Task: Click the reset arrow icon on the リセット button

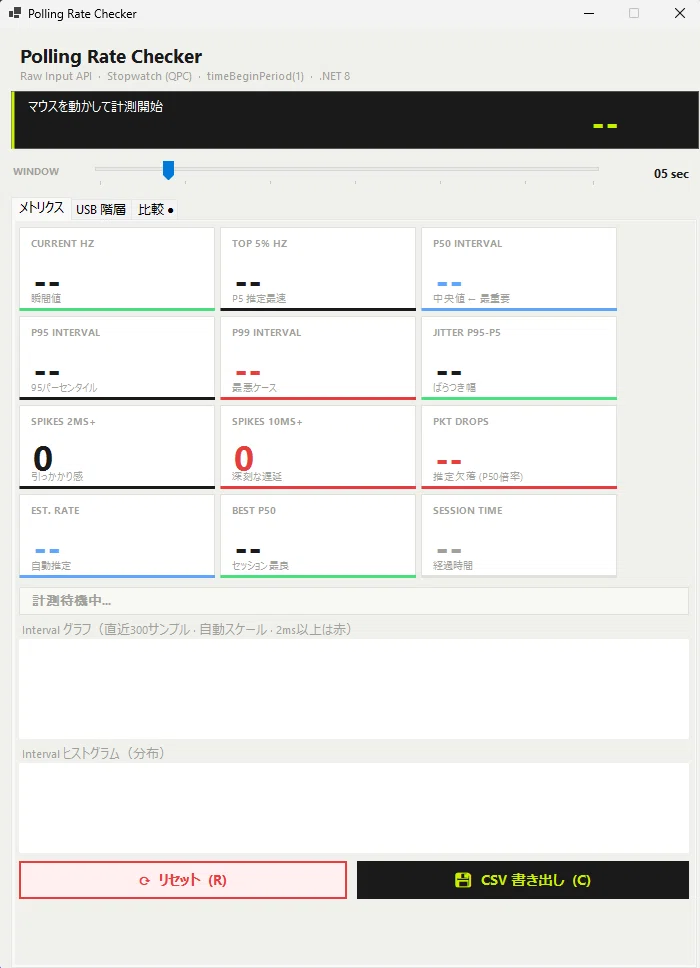Action: 144,881
